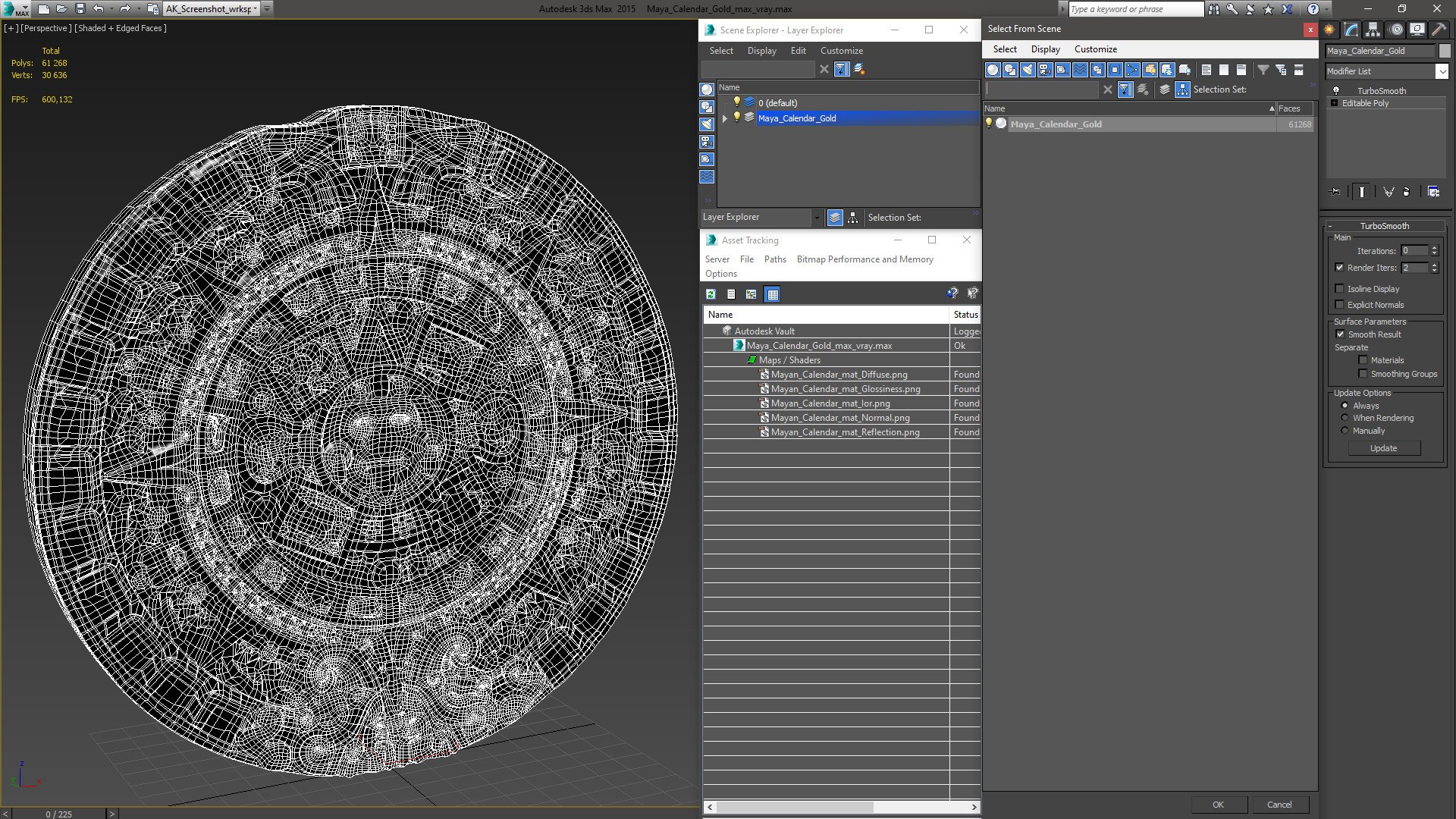Open the Modifier List dropdown
This screenshot has width=1456, height=819.
click(1442, 71)
